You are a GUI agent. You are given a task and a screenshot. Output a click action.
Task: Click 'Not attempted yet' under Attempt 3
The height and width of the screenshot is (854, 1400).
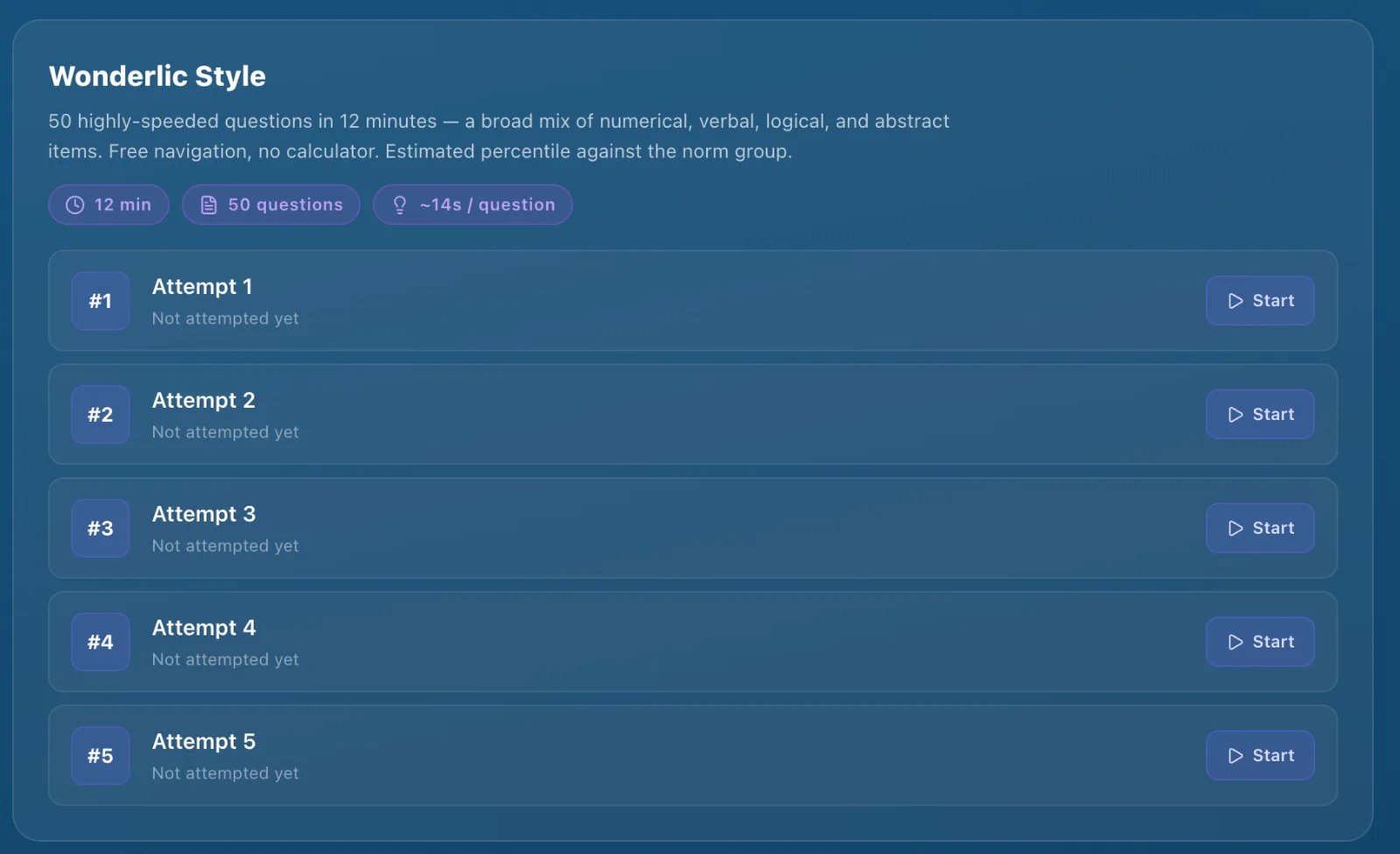pyautogui.click(x=226, y=546)
